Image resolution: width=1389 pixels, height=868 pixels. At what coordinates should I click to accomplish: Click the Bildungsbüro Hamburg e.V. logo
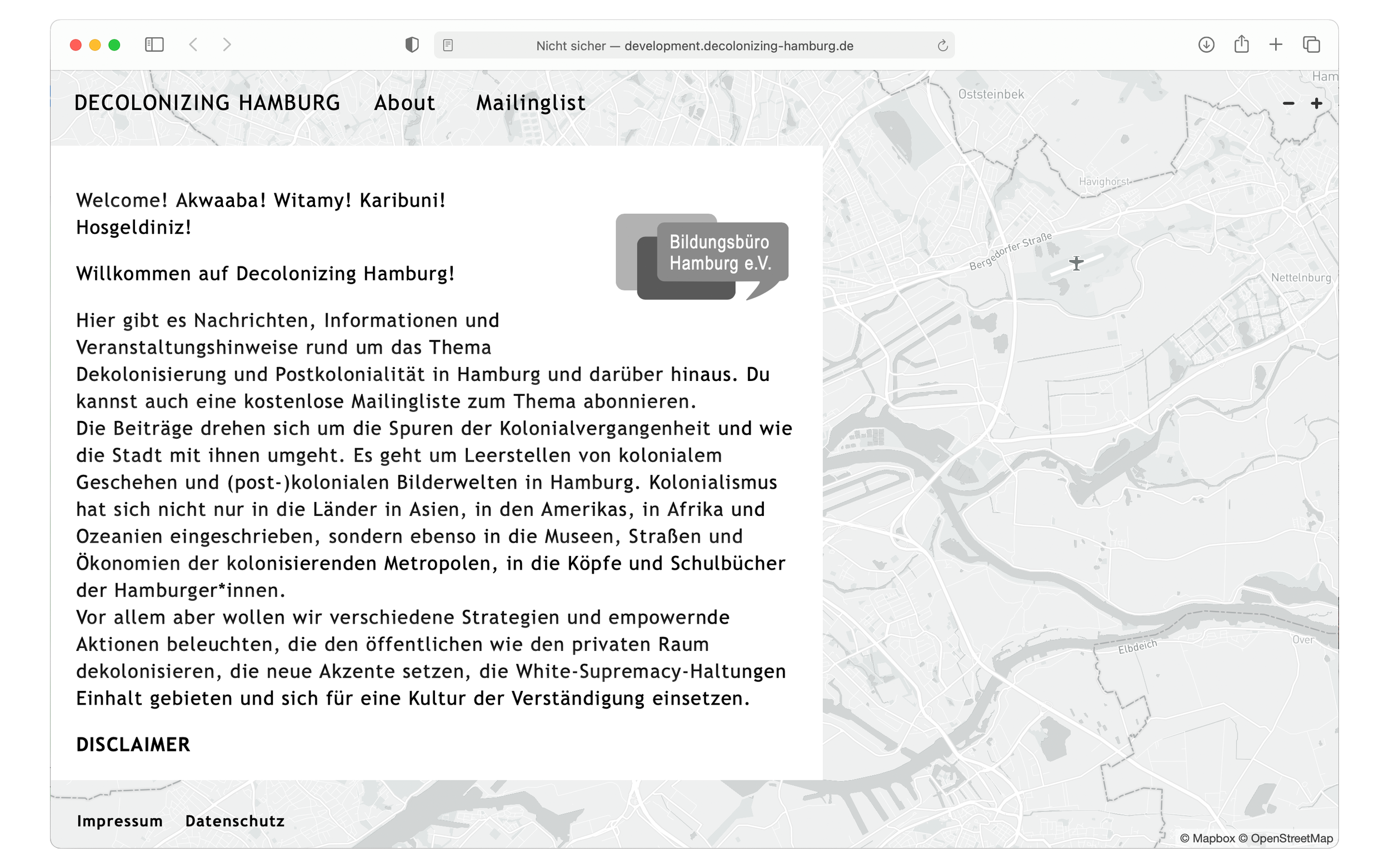tap(702, 257)
